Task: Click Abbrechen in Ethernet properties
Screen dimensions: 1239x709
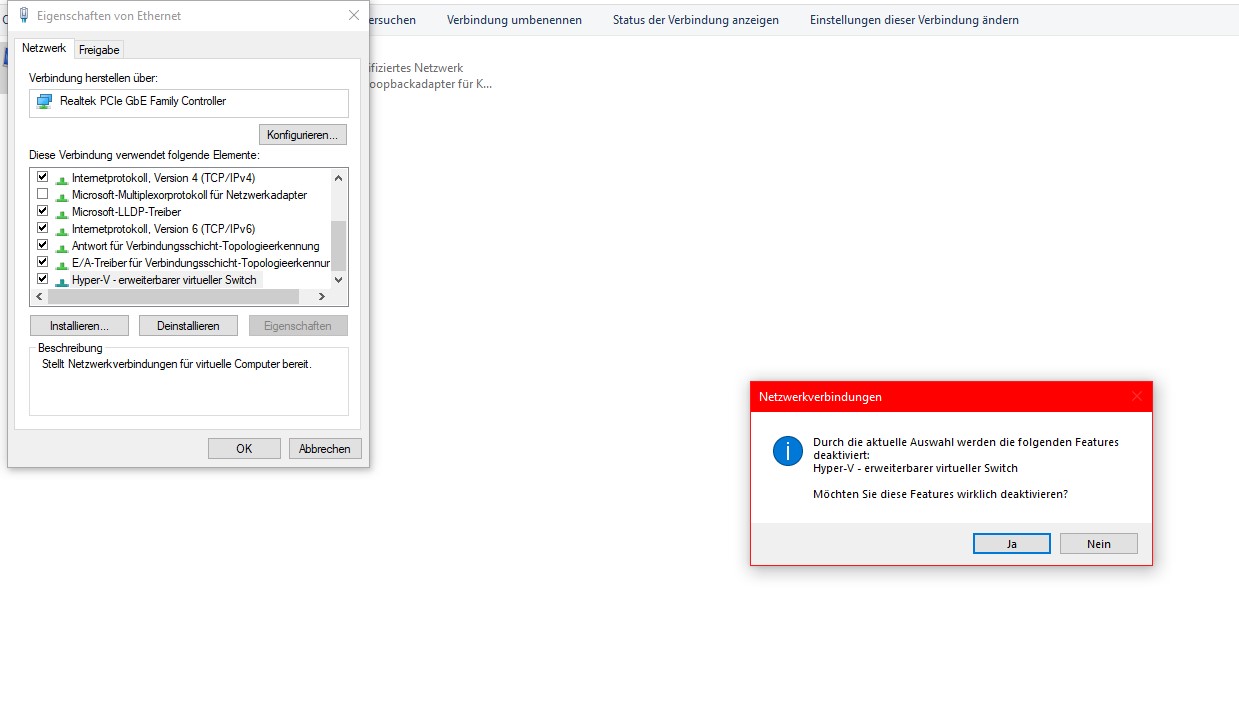Action: click(325, 449)
